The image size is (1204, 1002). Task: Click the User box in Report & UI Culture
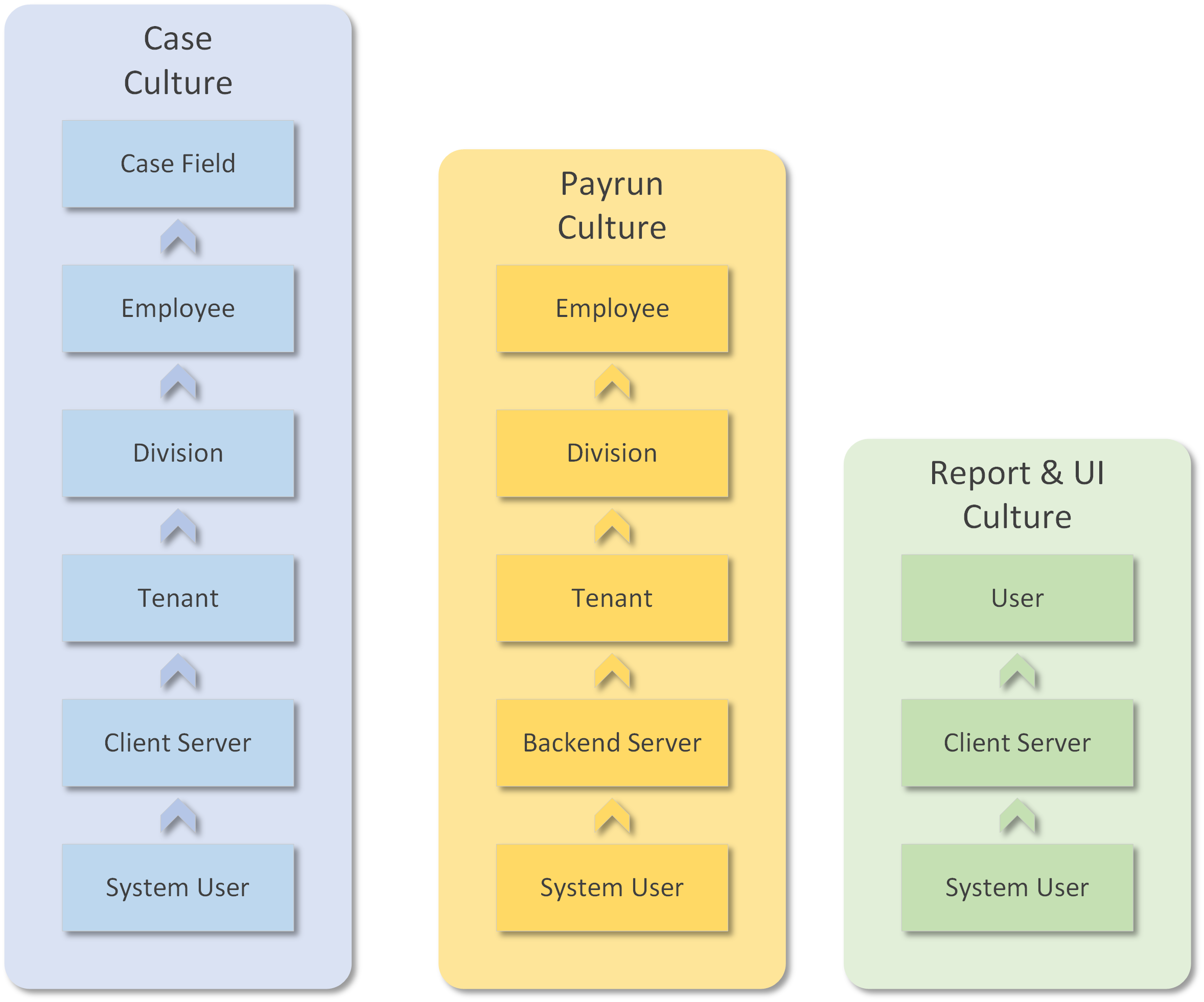coord(1017,598)
